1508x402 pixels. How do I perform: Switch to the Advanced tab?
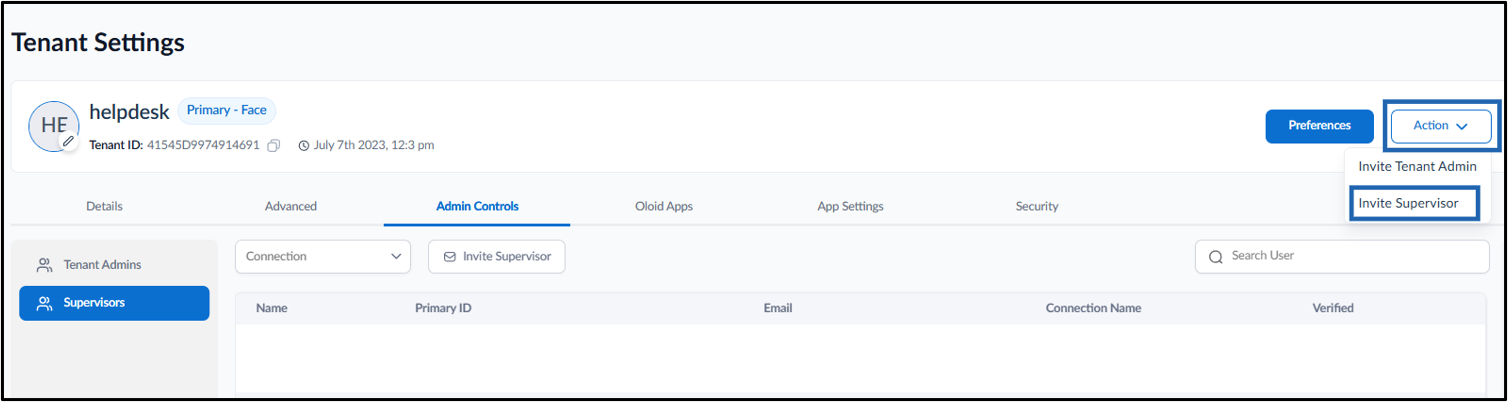click(x=291, y=206)
